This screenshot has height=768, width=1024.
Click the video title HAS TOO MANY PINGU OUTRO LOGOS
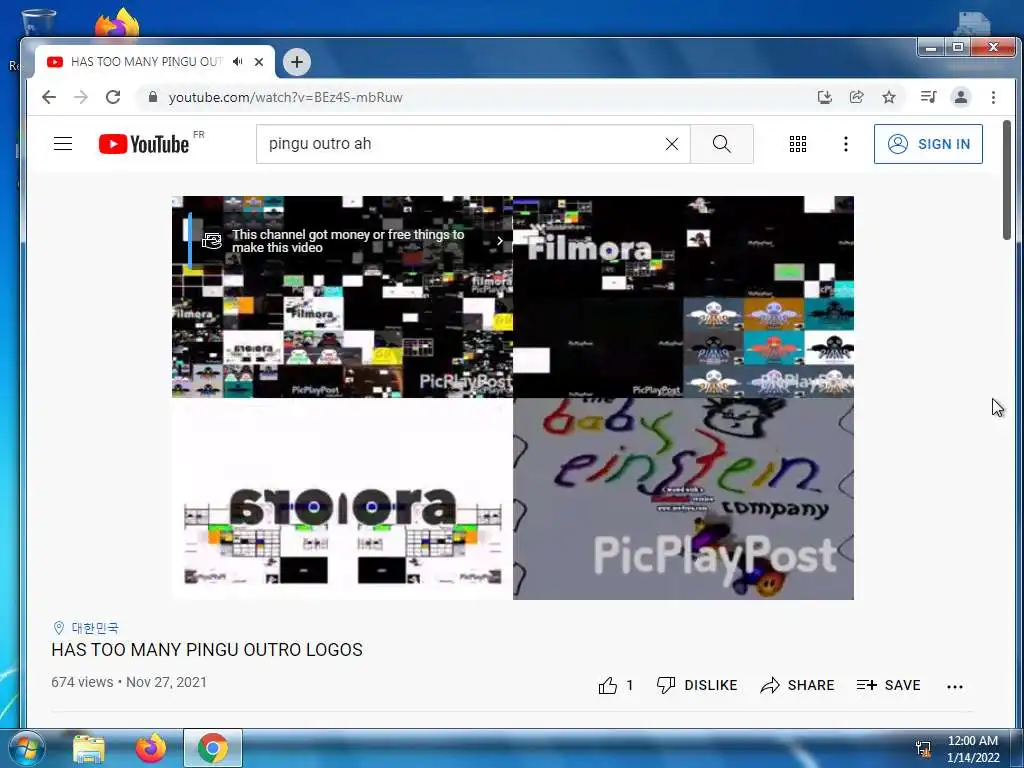207,650
